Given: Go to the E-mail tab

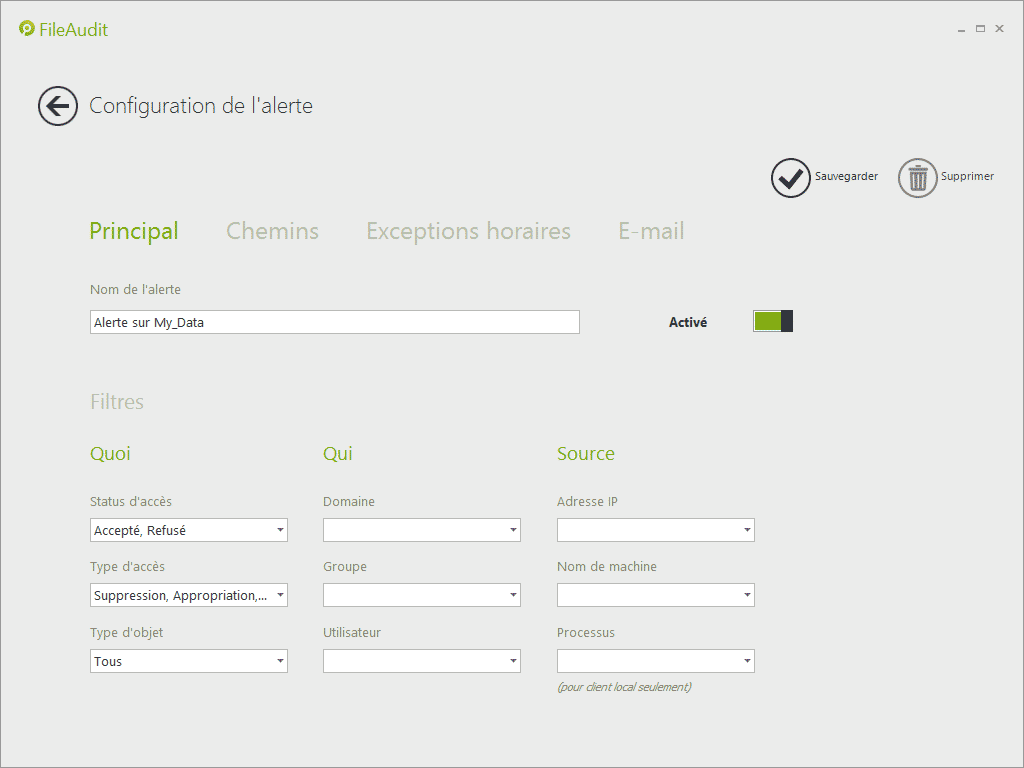Looking at the screenshot, I should [x=651, y=231].
